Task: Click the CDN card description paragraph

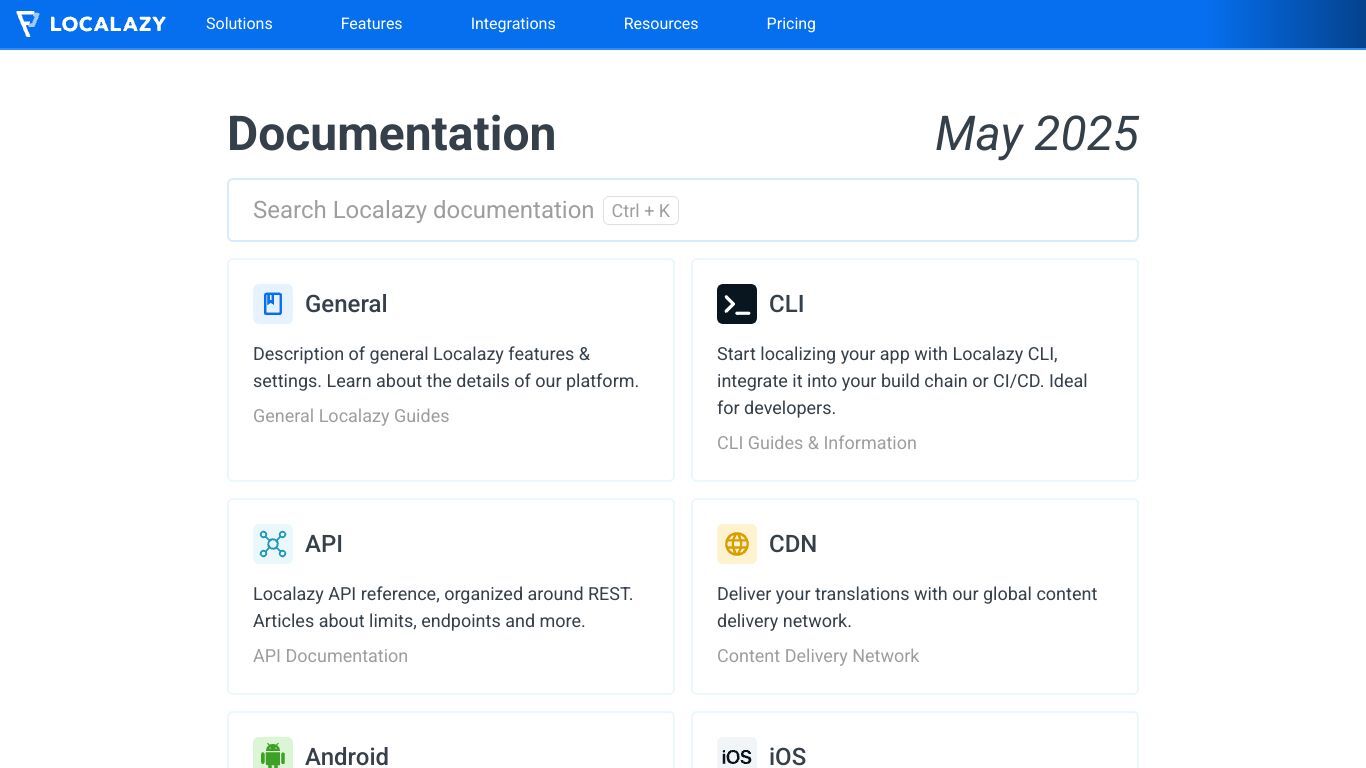Action: tap(907, 607)
